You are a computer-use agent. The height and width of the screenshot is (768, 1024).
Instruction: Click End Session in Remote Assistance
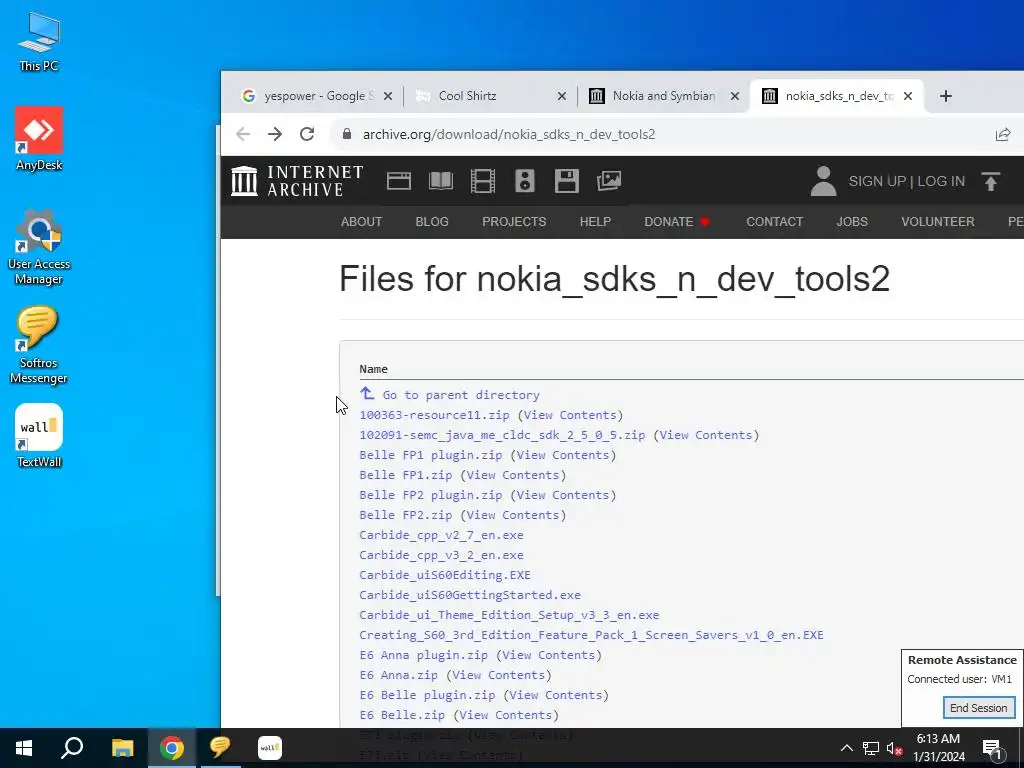click(978, 708)
